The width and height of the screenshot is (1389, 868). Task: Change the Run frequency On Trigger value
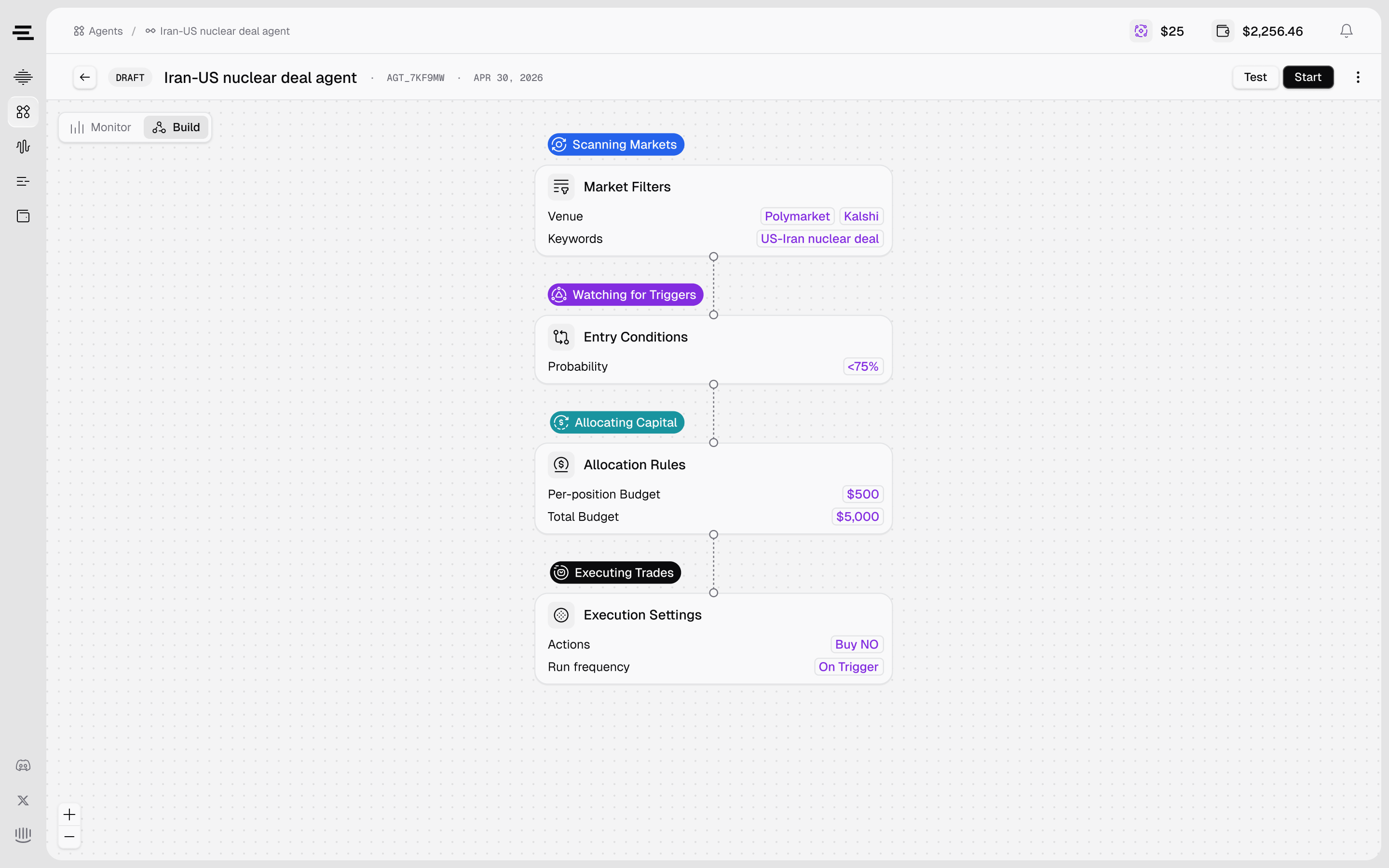848,666
